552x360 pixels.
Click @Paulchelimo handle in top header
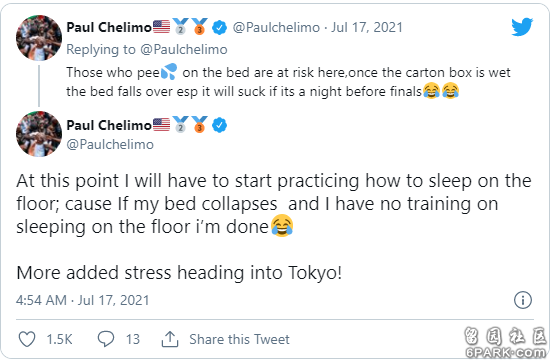click(x=276, y=27)
